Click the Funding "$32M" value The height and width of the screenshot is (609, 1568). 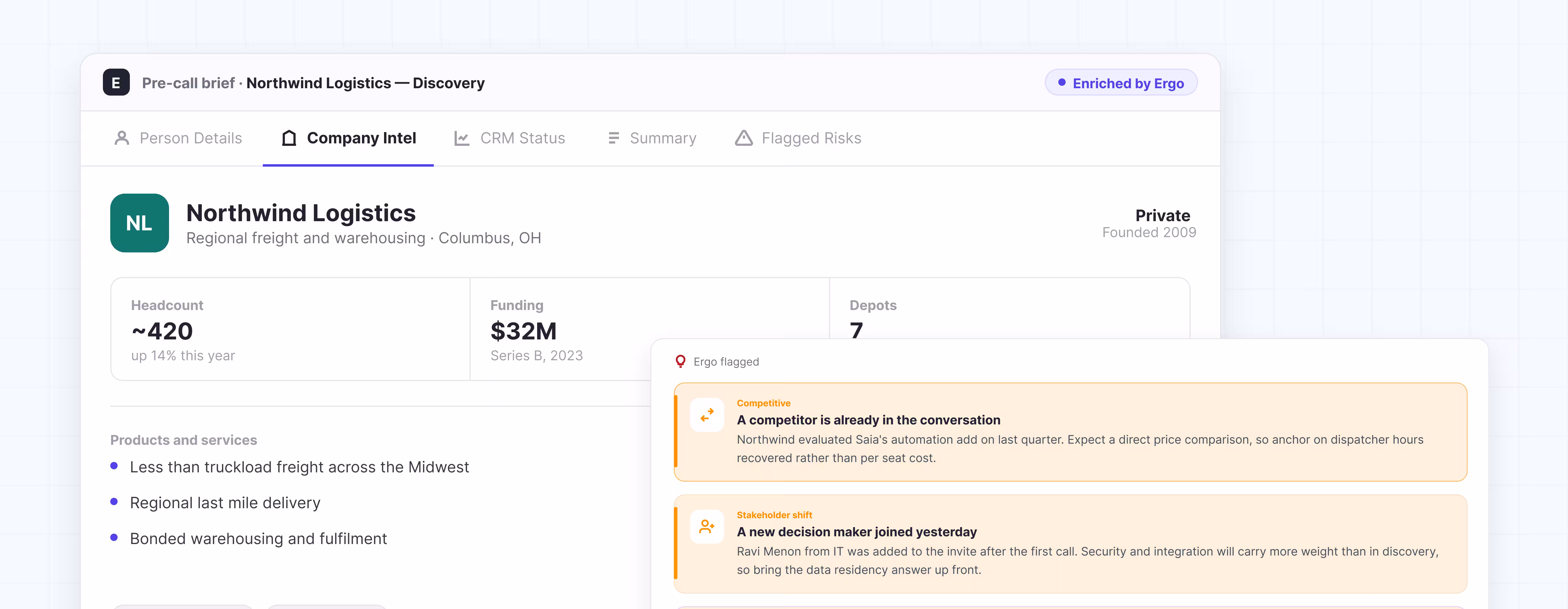pos(523,331)
